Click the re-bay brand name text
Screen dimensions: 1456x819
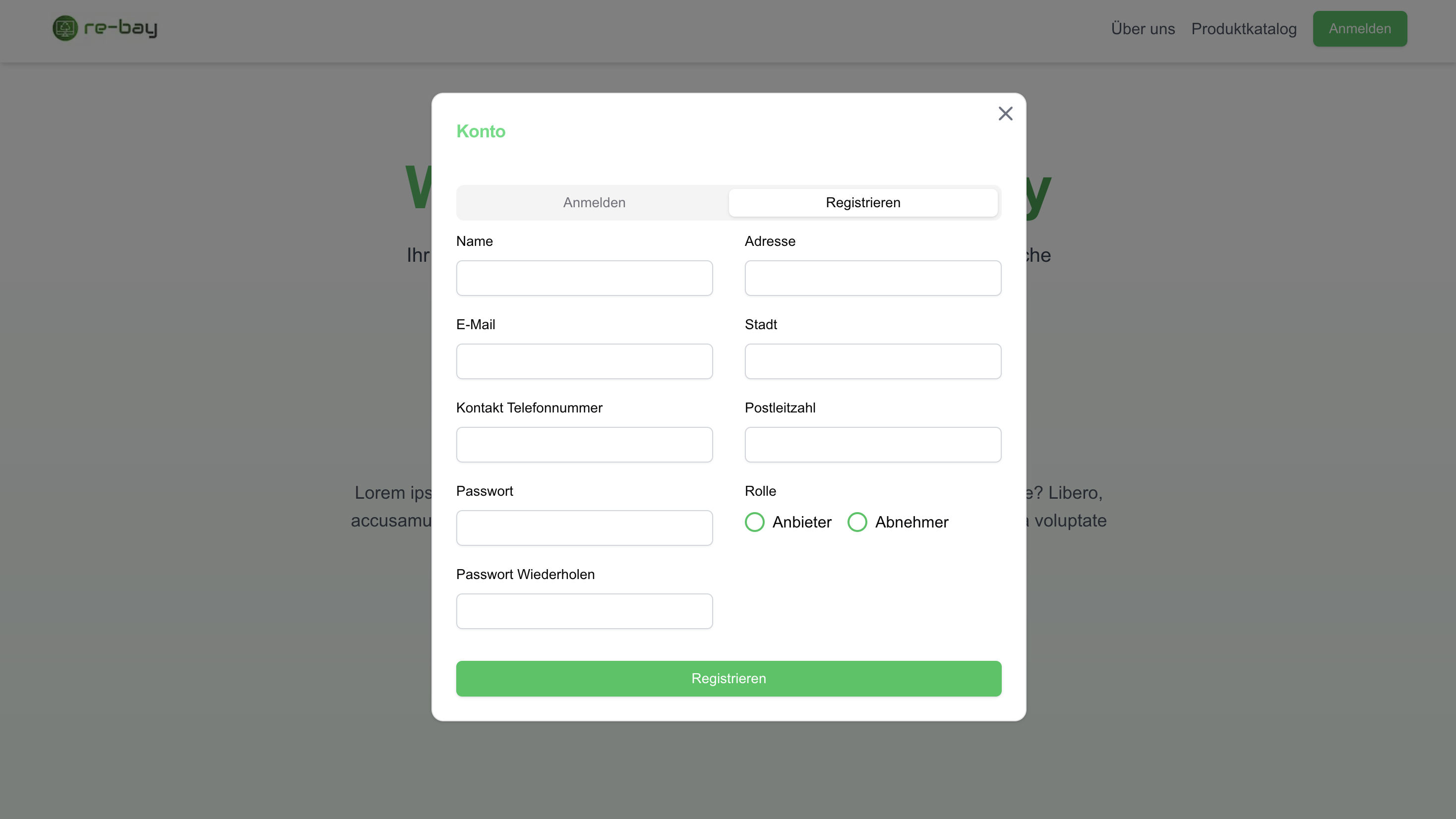click(121, 28)
